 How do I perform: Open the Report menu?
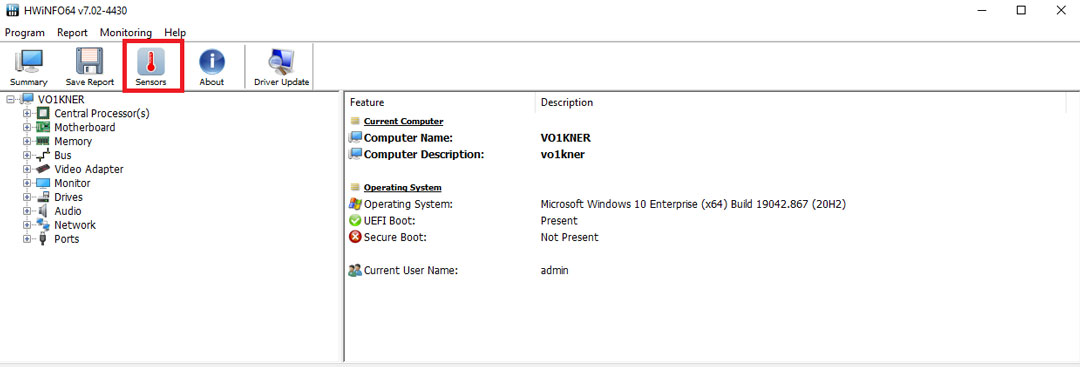click(72, 32)
